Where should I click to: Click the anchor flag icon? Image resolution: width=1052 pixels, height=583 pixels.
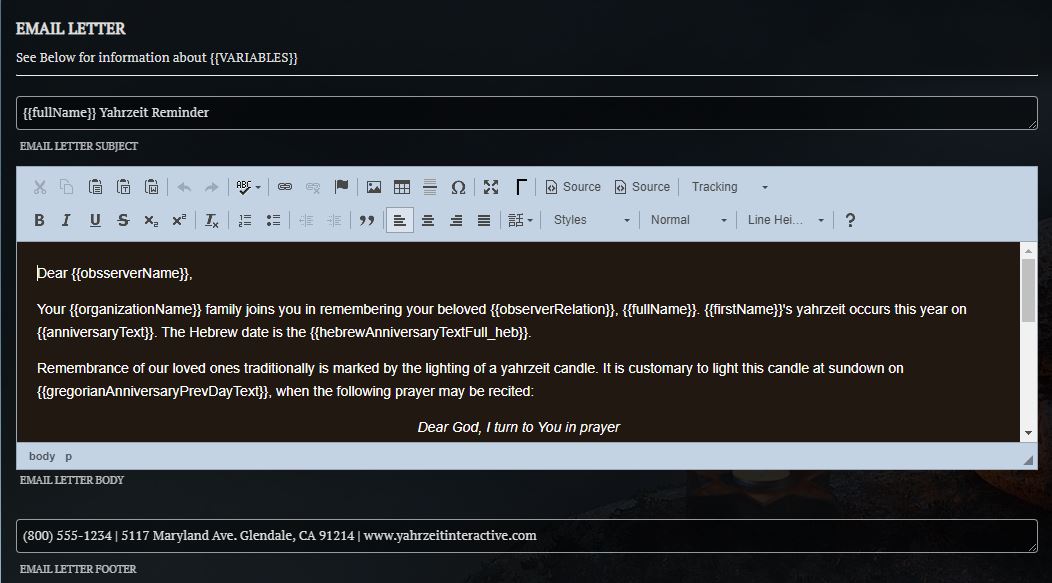coord(341,187)
